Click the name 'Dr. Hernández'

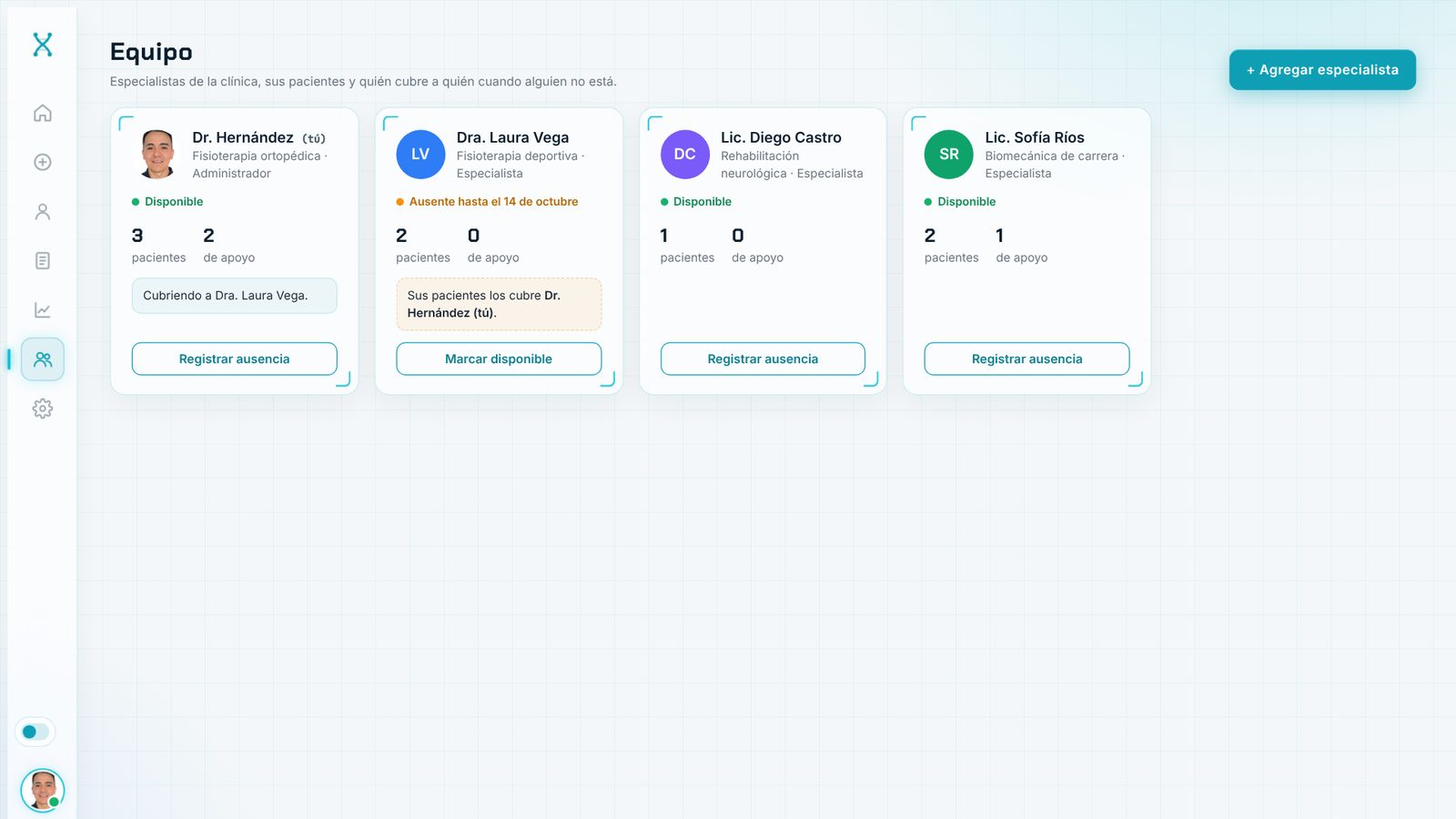[243, 137]
